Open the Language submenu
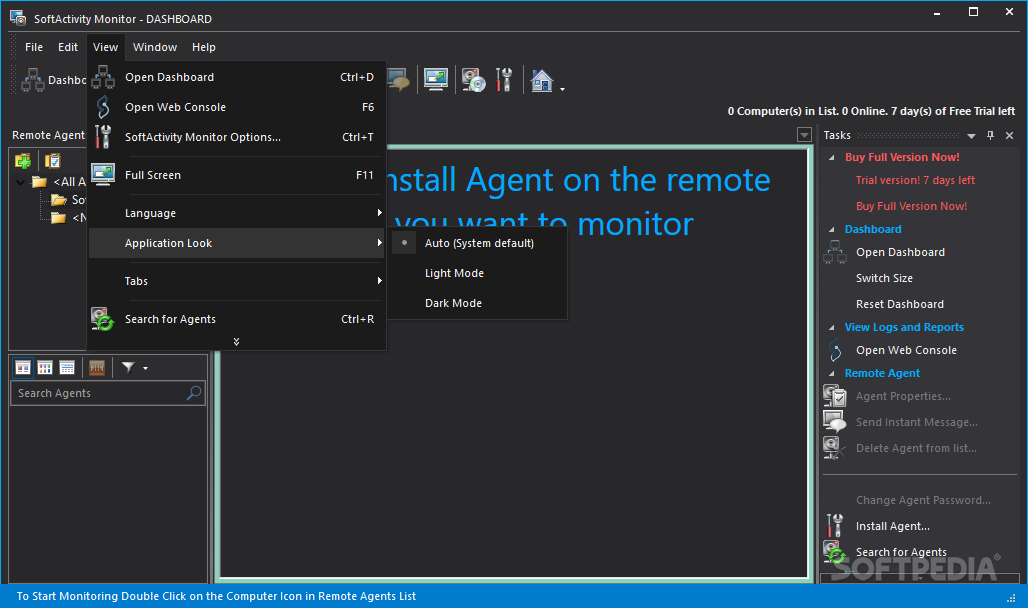 pyautogui.click(x=236, y=213)
